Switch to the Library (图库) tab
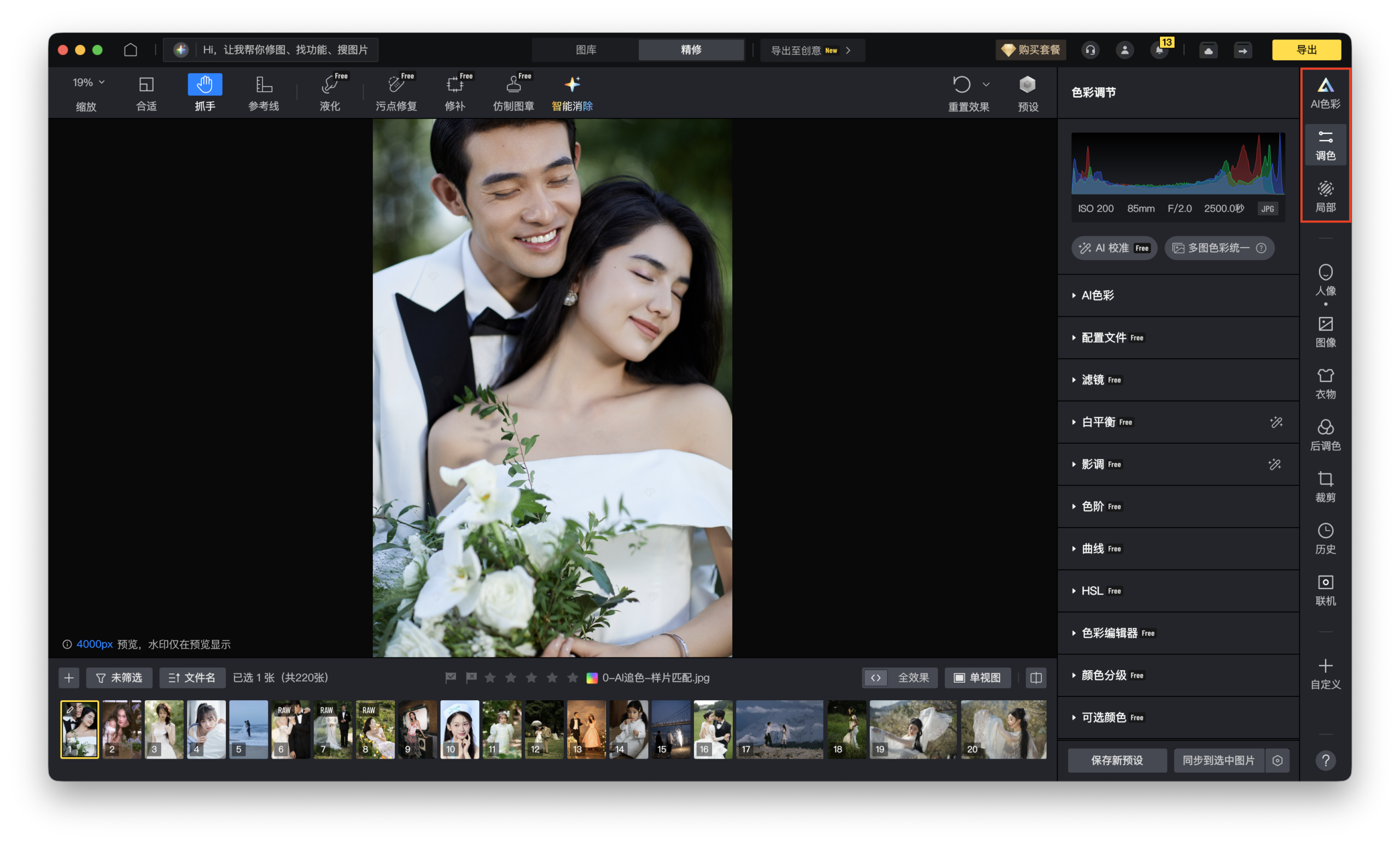Screen dimensions: 1400x845 pos(586,50)
